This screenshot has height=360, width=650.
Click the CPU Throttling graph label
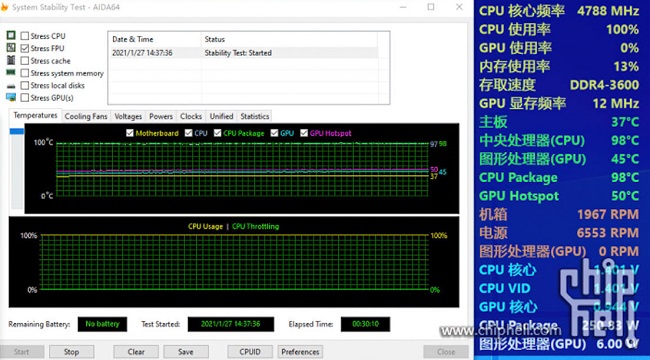(x=255, y=226)
